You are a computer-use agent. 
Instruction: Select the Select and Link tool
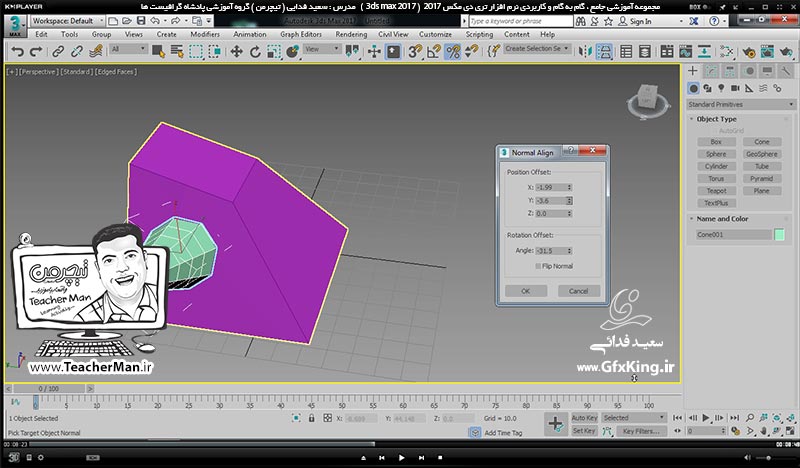[58, 52]
